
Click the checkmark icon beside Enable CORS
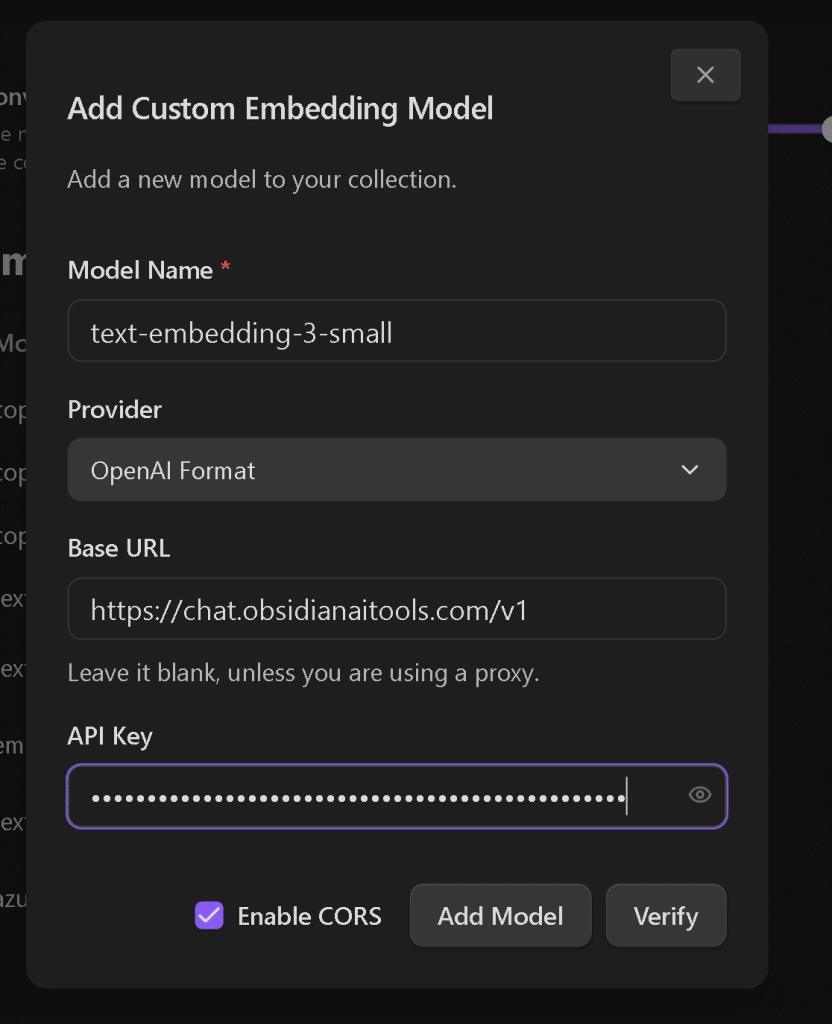[209, 915]
